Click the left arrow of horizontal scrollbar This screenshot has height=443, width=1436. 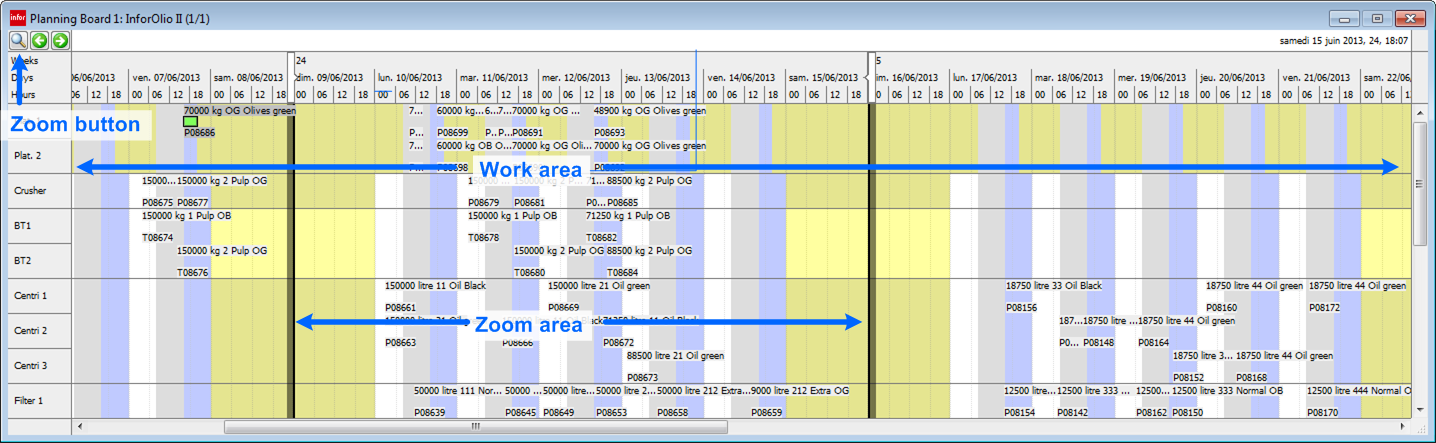[x=80, y=426]
